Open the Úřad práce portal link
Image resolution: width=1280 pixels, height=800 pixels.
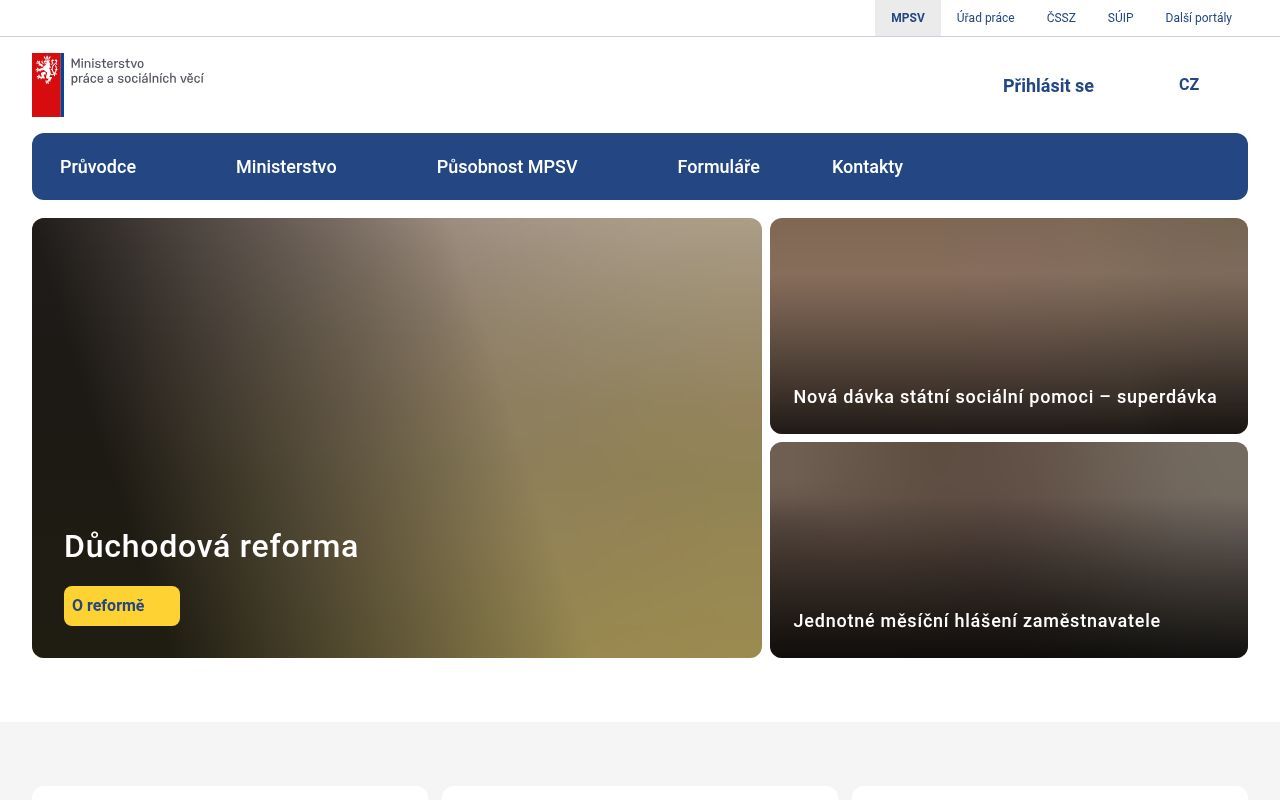(985, 18)
